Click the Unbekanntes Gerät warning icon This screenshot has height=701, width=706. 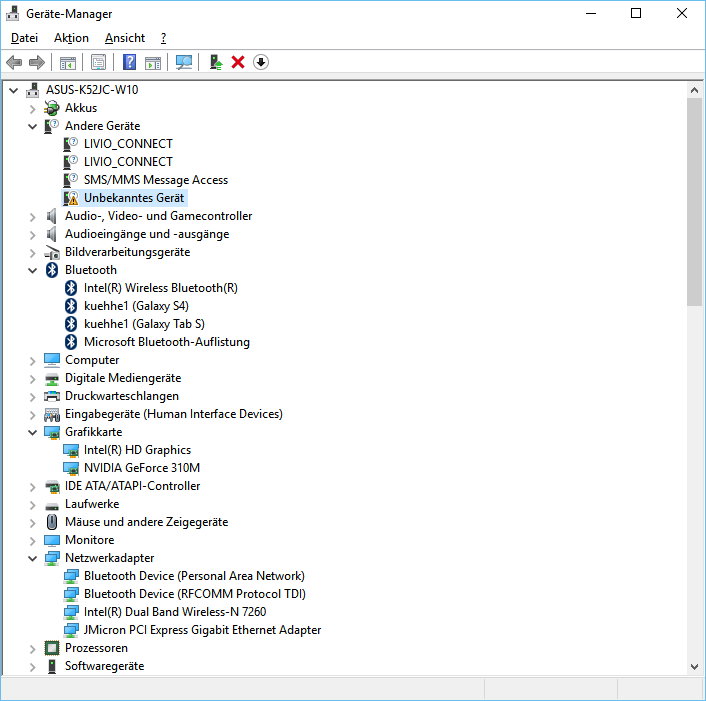(x=71, y=198)
